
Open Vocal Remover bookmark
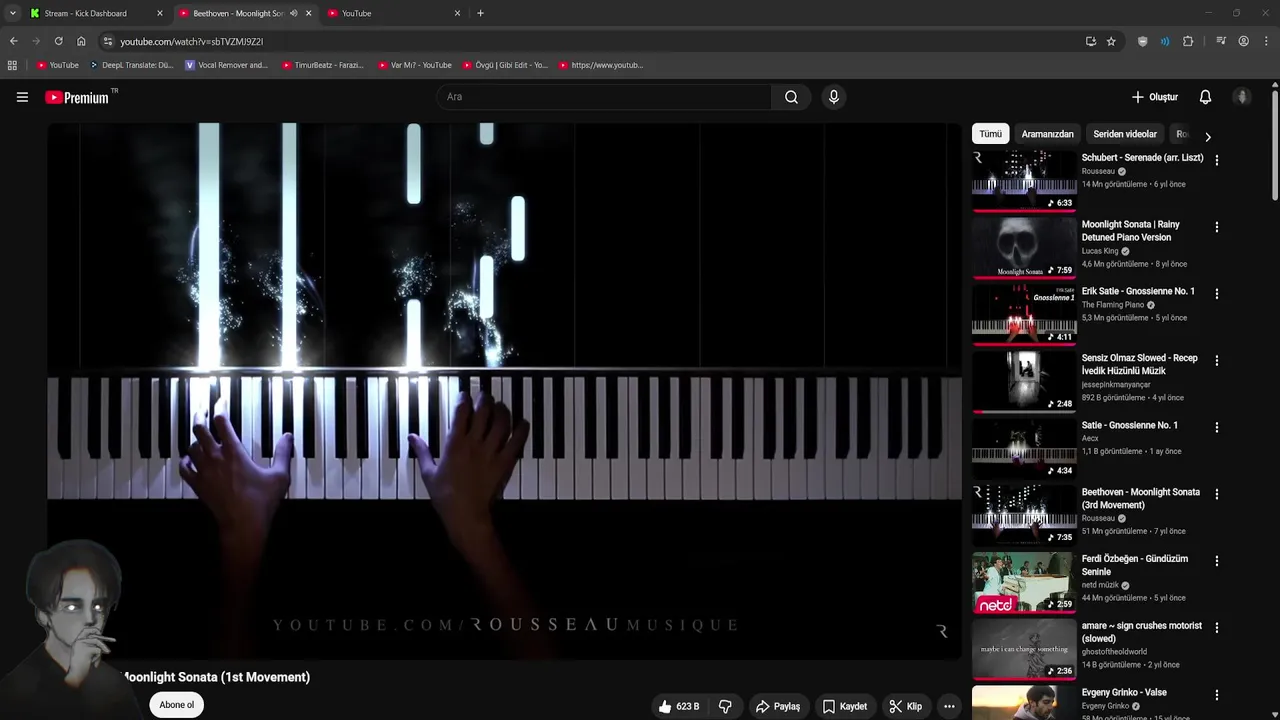coord(227,65)
